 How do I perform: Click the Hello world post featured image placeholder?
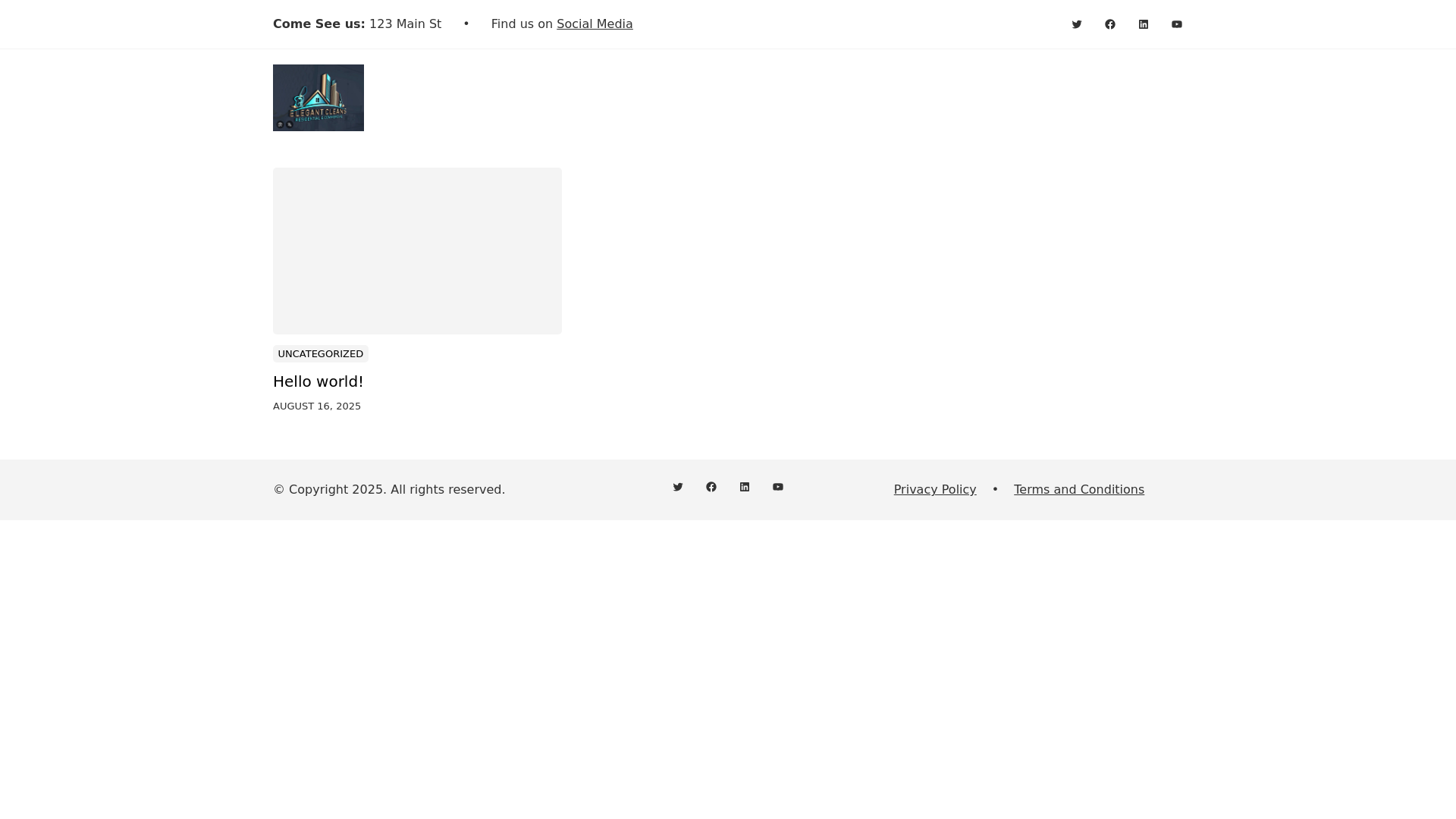(x=417, y=251)
